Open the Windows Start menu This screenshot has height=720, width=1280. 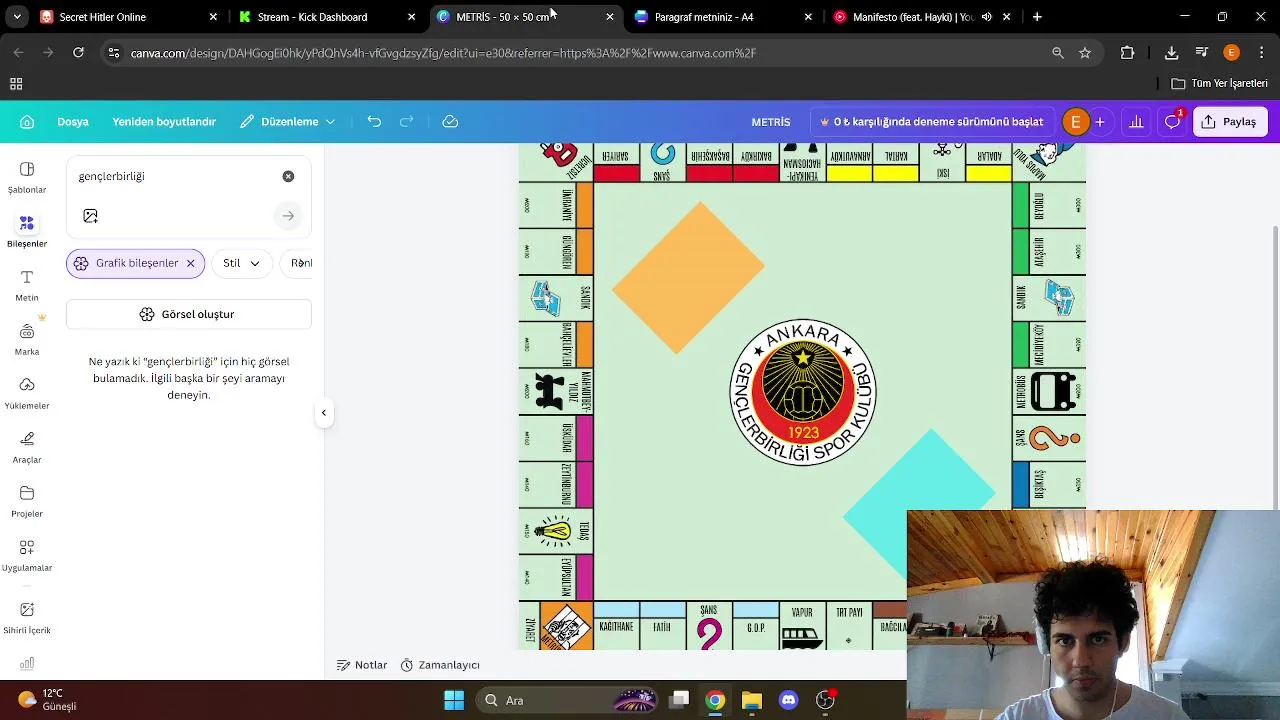point(454,700)
